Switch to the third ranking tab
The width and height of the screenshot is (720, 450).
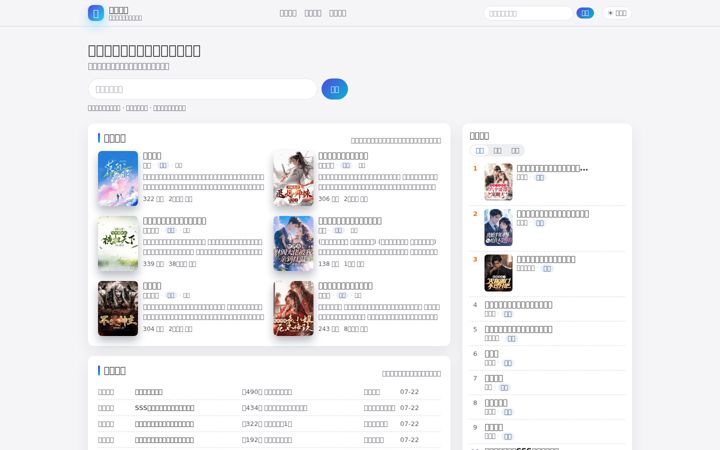(515, 151)
